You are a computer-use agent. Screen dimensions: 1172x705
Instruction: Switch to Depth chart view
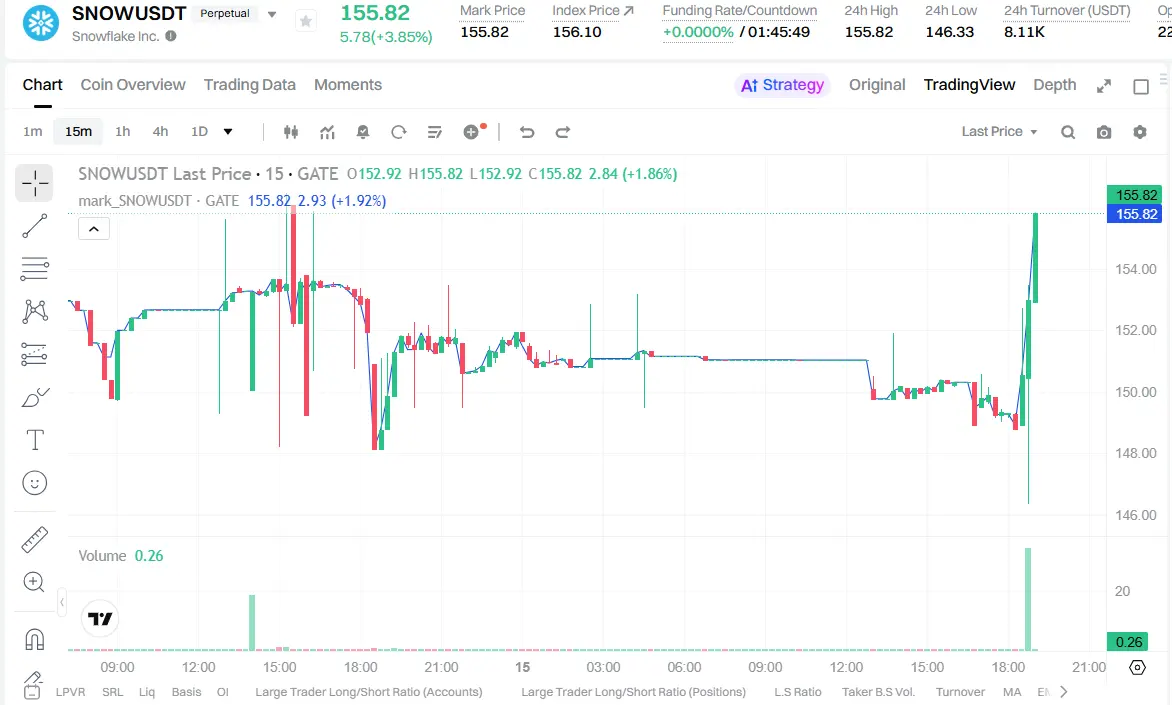click(1055, 84)
